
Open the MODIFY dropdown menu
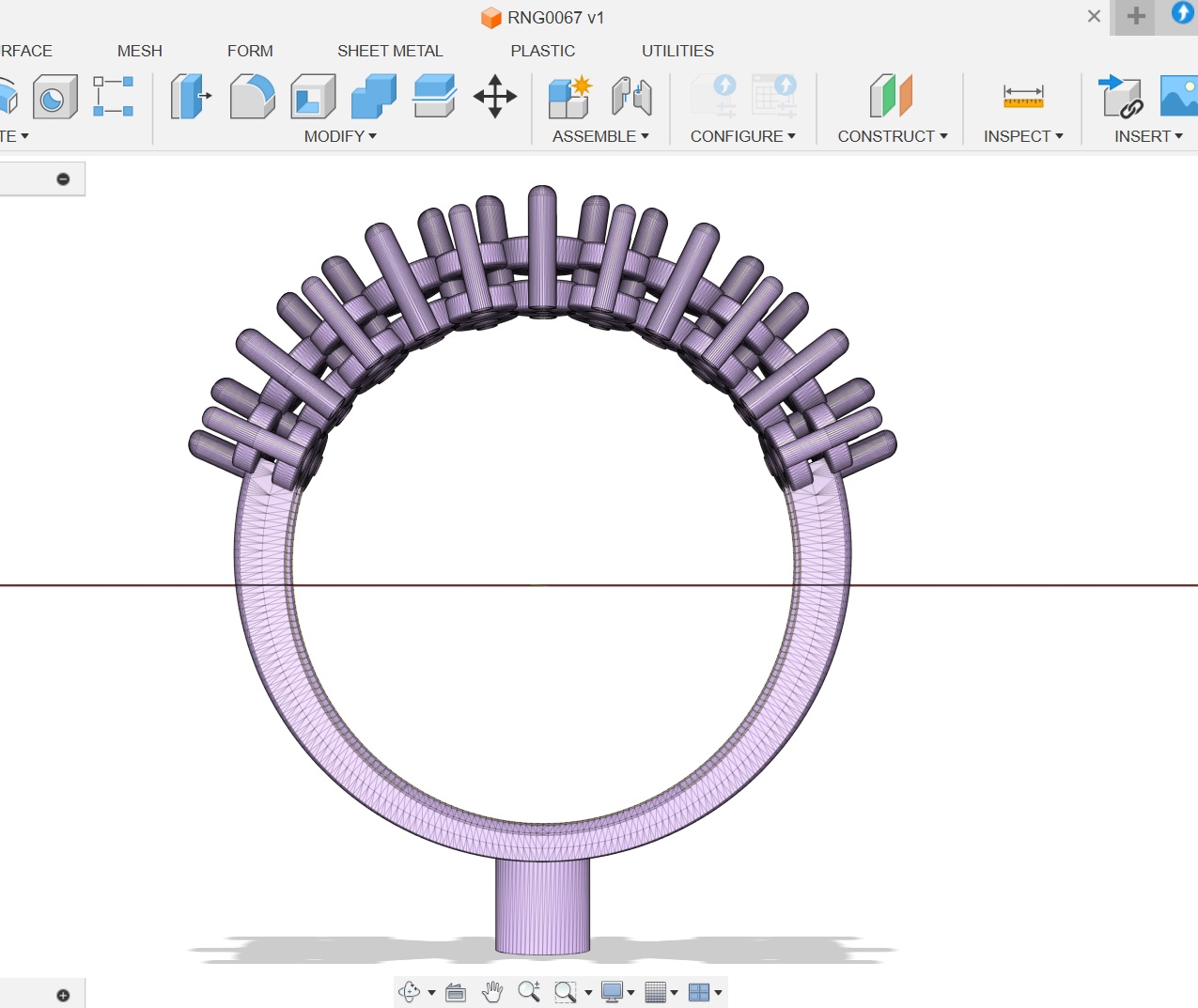click(340, 136)
